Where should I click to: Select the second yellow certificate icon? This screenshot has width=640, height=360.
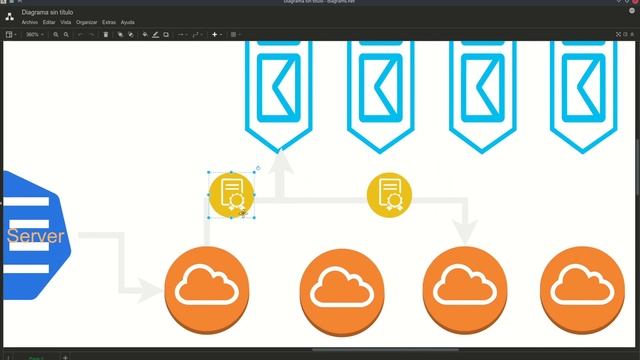[389, 195]
